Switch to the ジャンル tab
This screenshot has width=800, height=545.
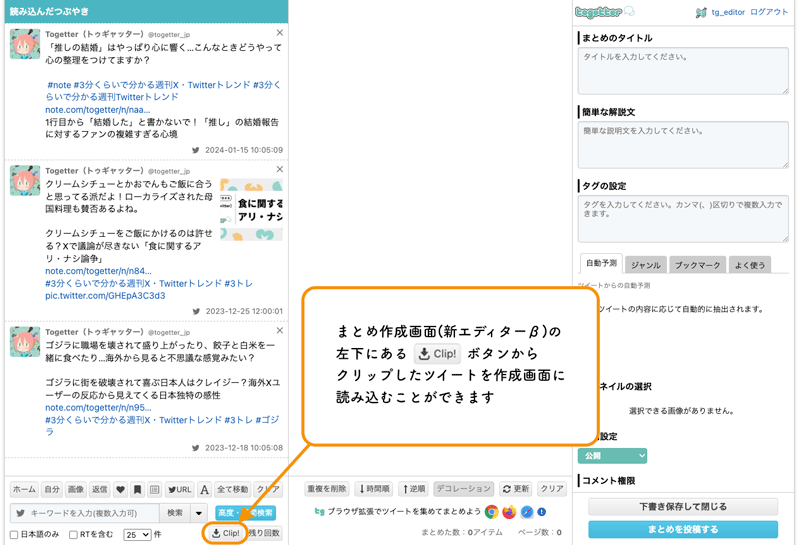(x=646, y=265)
